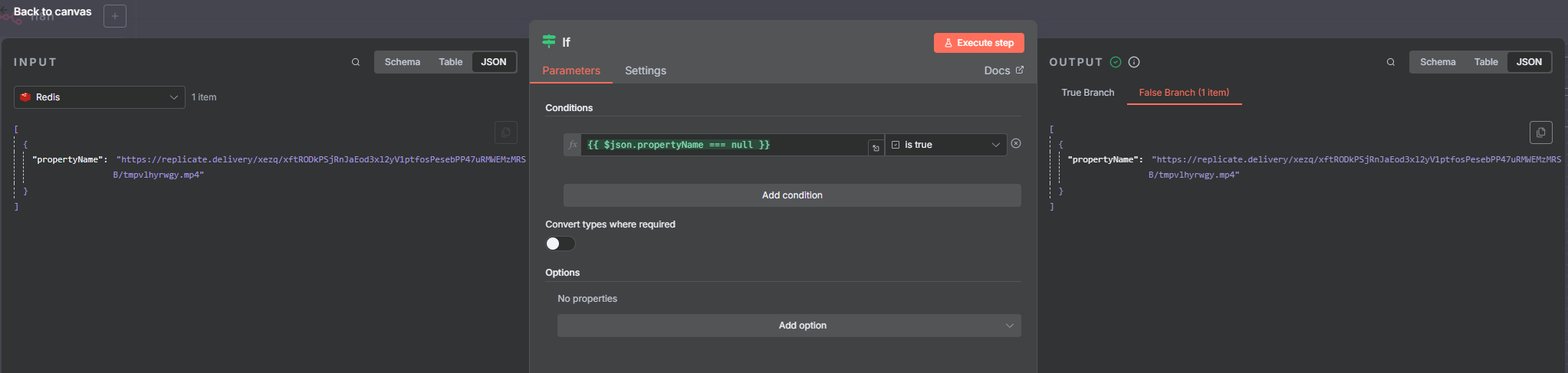The width and height of the screenshot is (1568, 373).
Task: Click Add condition button
Action: [792, 195]
